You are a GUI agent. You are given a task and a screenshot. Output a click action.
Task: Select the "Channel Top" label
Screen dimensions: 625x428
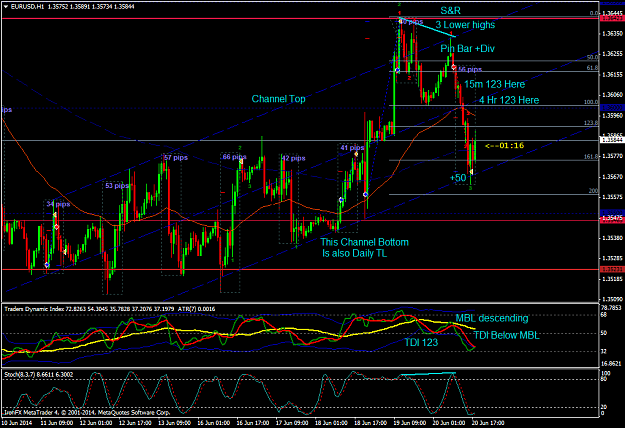(x=279, y=99)
